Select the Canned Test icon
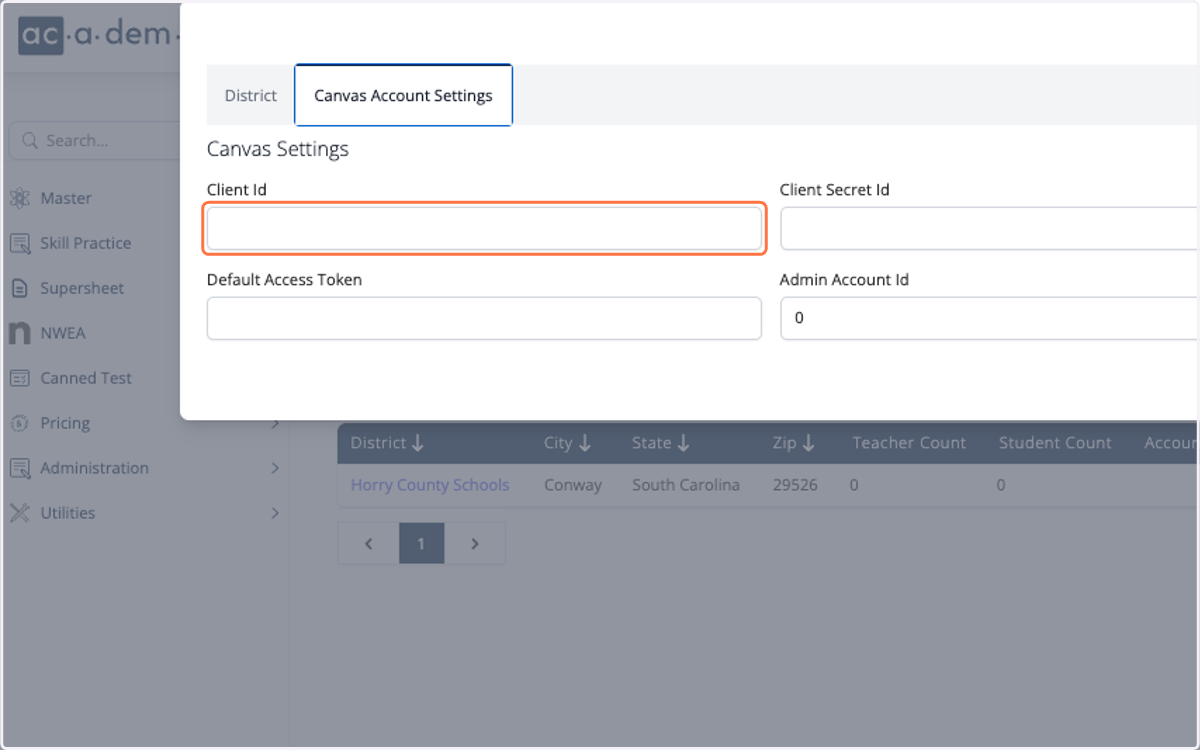The height and width of the screenshot is (750, 1200). [x=20, y=378]
